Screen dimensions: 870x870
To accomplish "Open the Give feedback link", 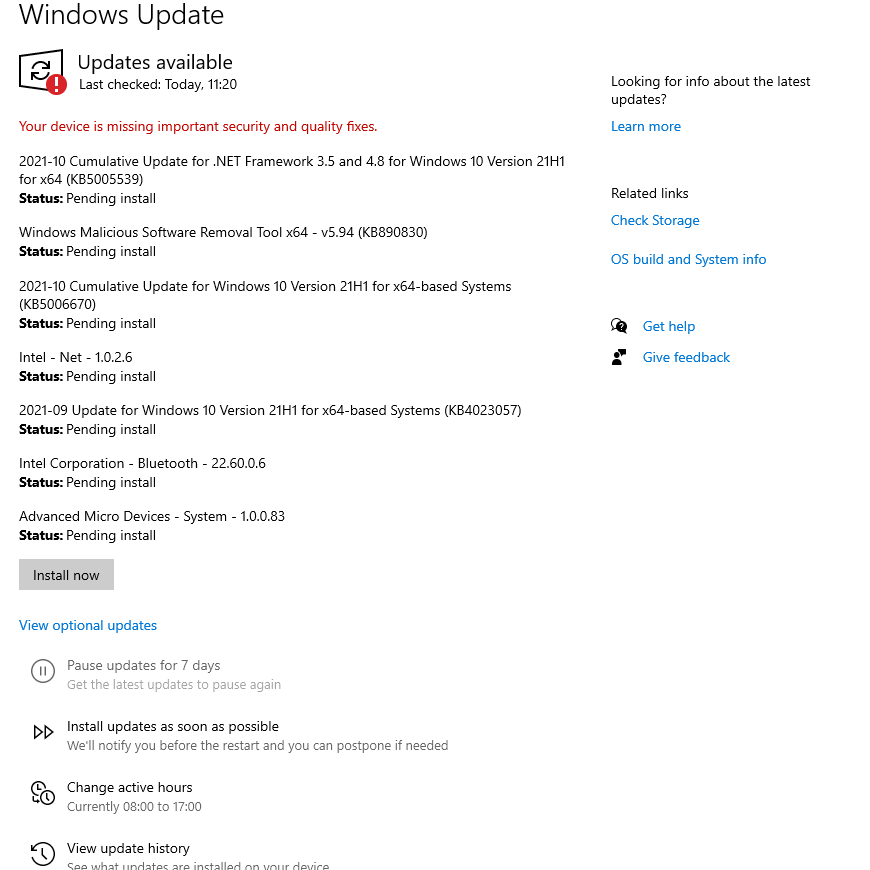I will (686, 357).
